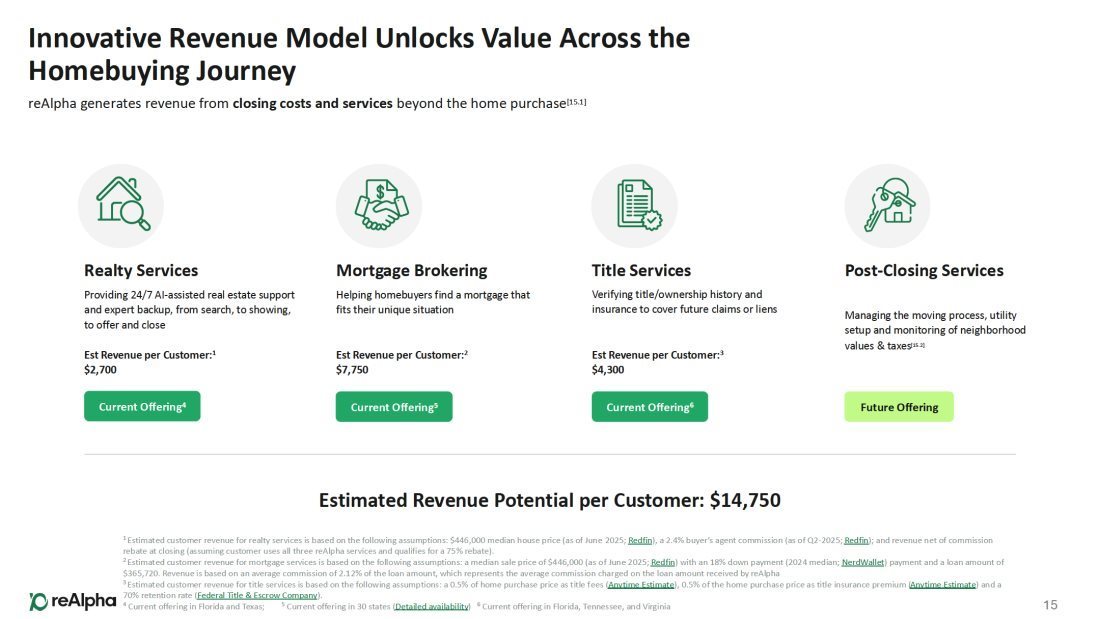This screenshot has width=1100, height=619.
Task: Click the handshake Mortgage Brokering icon
Action: [379, 205]
